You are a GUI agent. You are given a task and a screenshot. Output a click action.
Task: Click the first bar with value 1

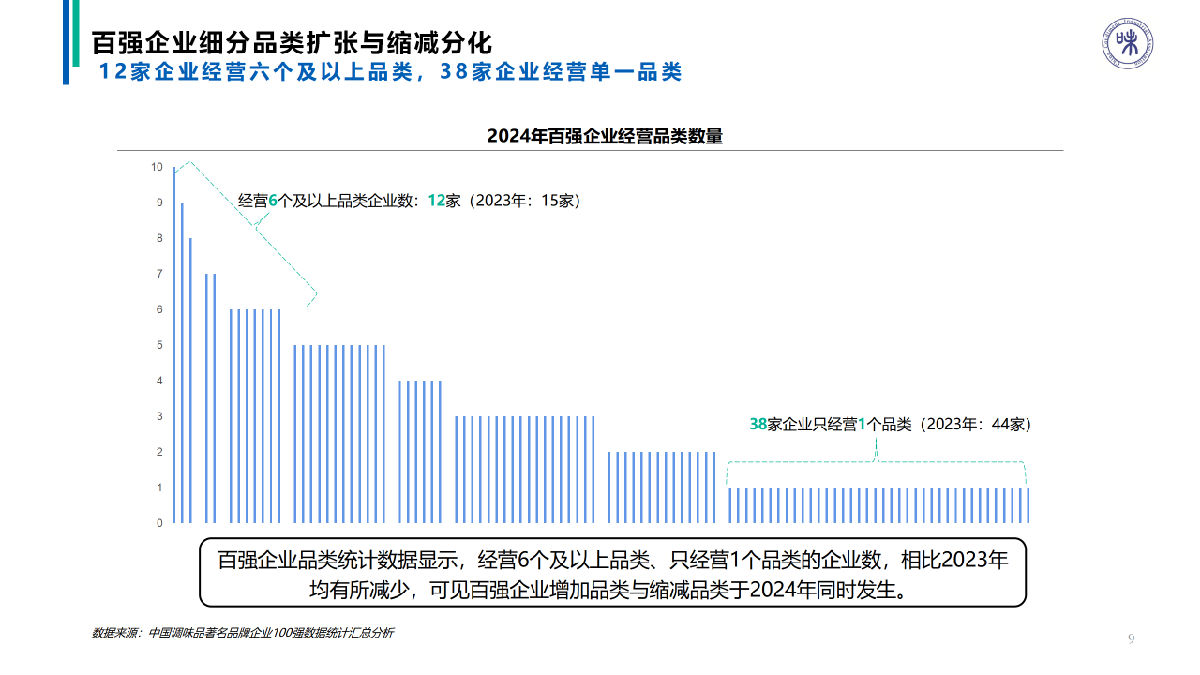click(731, 505)
